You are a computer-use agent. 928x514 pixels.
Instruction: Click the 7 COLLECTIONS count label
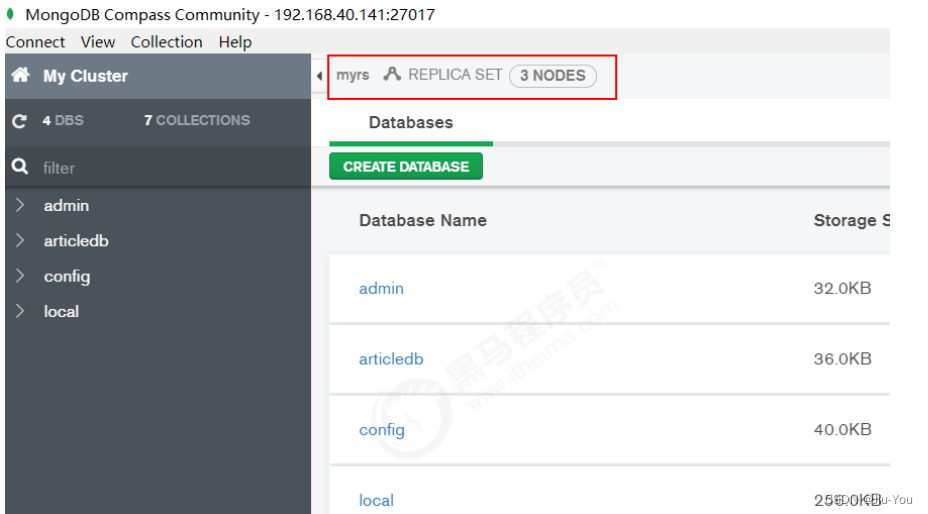click(x=197, y=120)
